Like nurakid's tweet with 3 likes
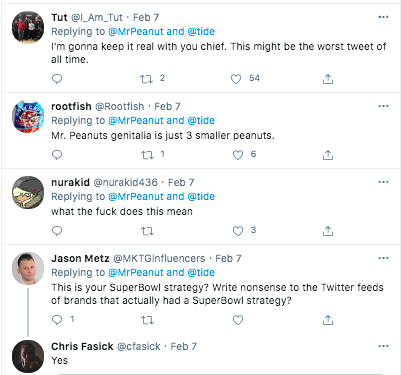The image size is (401, 375). (238, 231)
